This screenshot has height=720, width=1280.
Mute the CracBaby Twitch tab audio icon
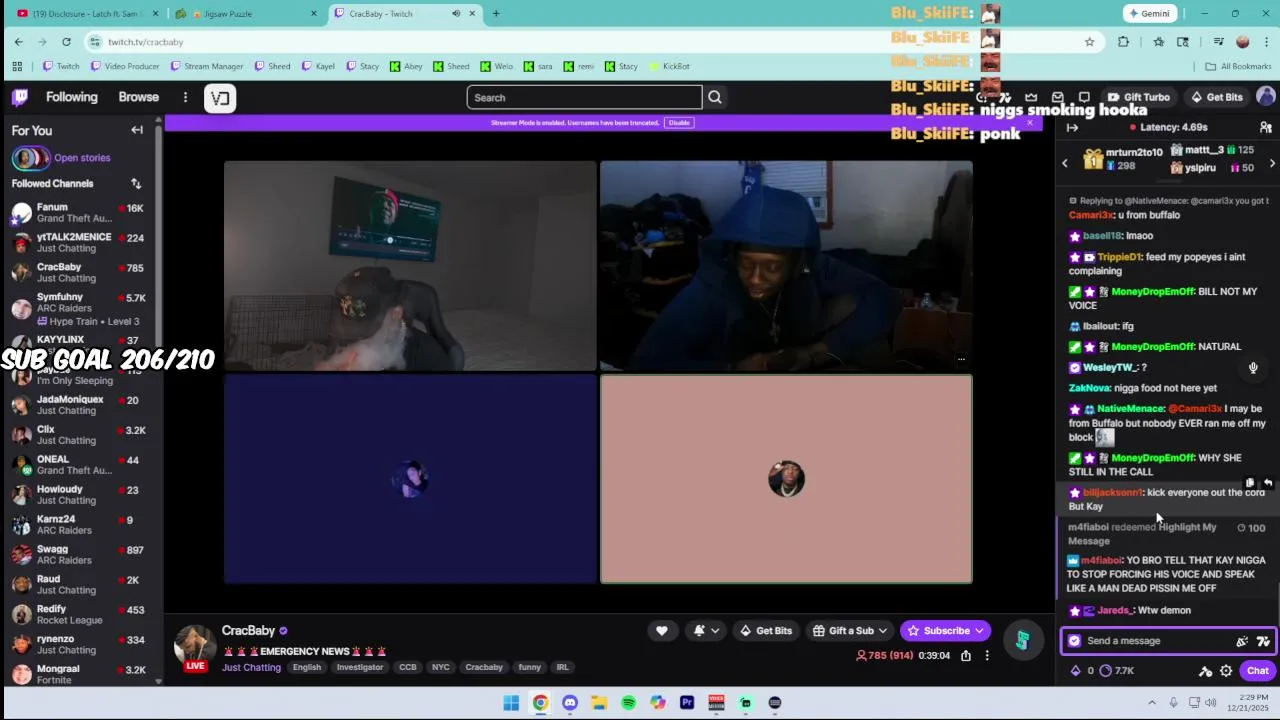tap(456, 14)
